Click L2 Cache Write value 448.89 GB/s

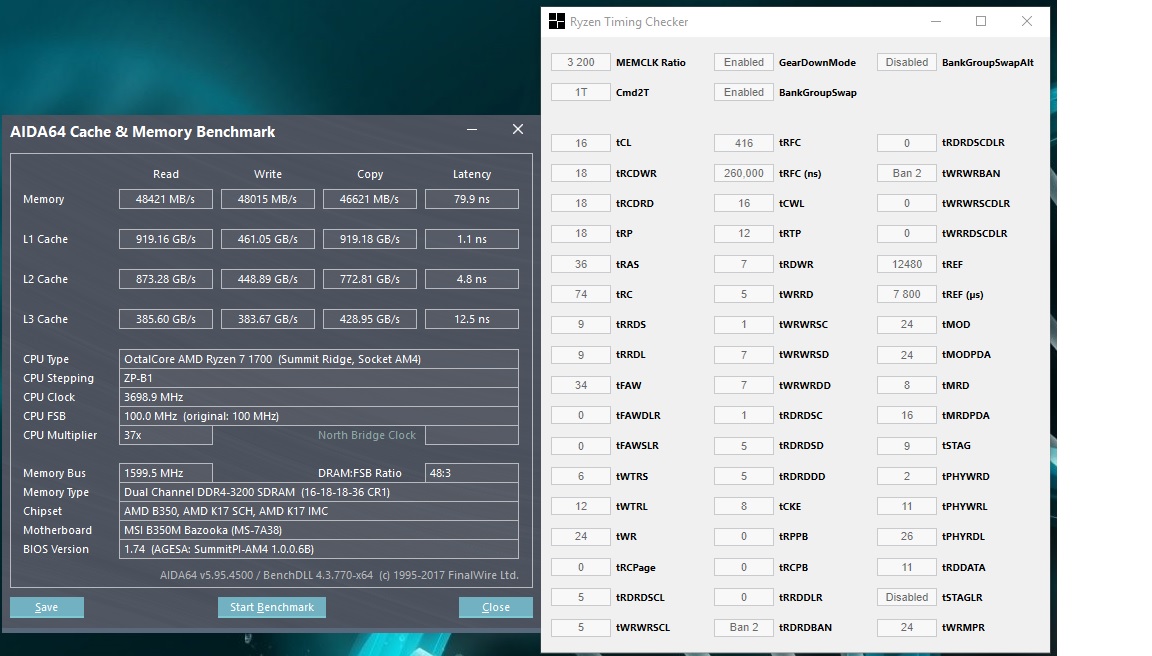(267, 279)
